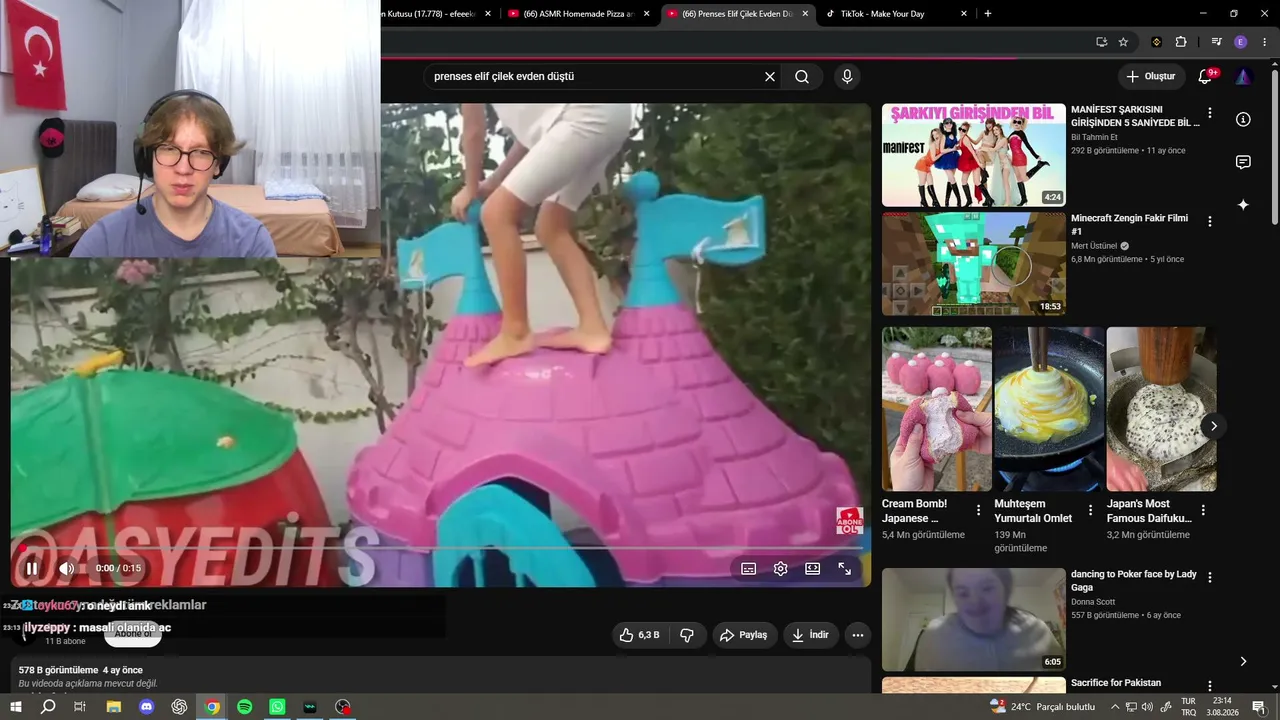Play Cream Bomb! Japanese short
The height and width of the screenshot is (720, 1280).
[x=937, y=409]
